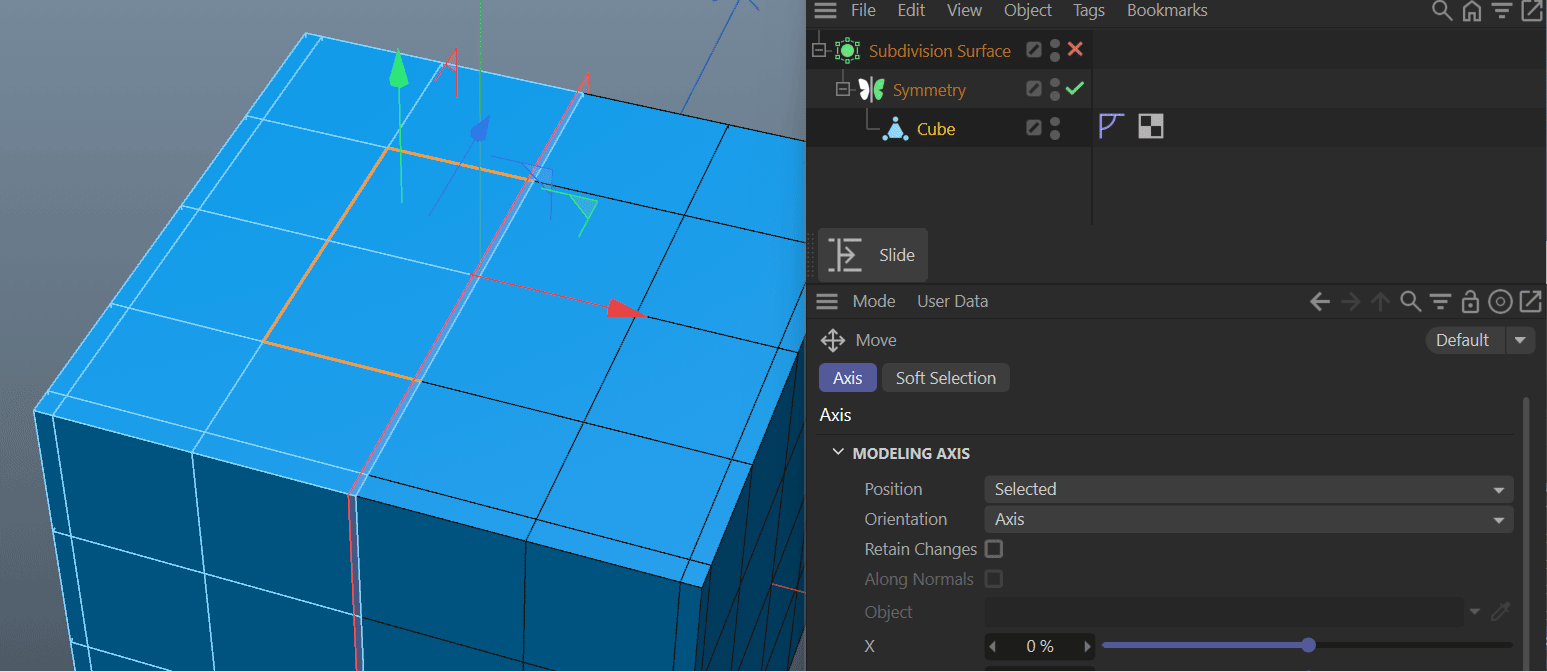Screen dimensions: 1547x672
Task: Switch to the Soft Selection tab
Action: tap(945, 378)
